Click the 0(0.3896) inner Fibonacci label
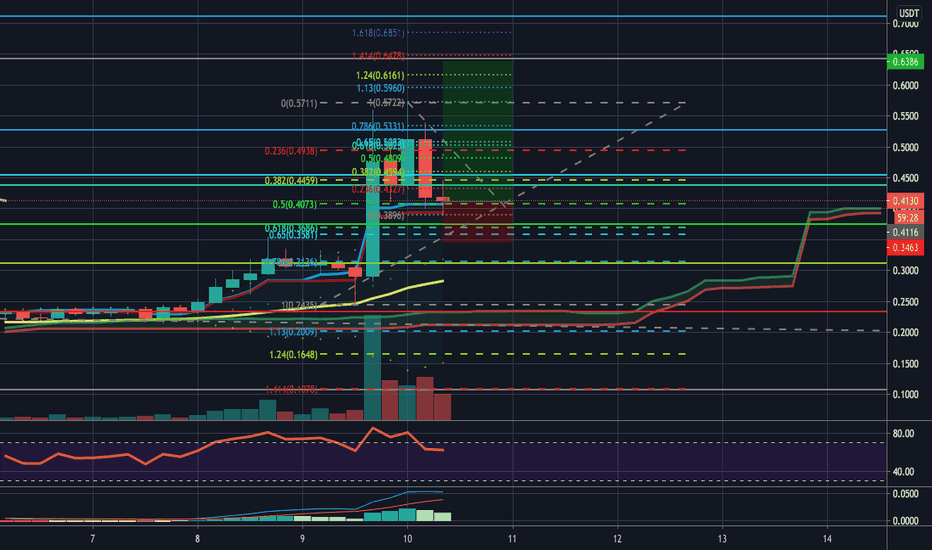Screen dimensions: 932x550 click(386, 215)
